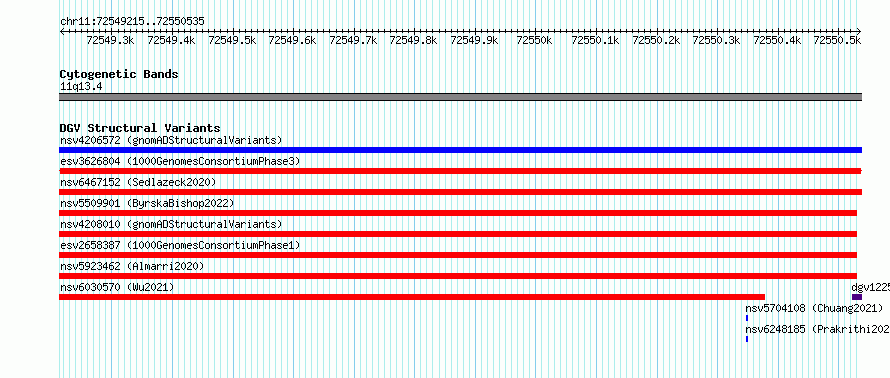890x378 pixels.
Task: Open variant label nsv6248185 Prakrithi
Action: [x=817, y=329]
